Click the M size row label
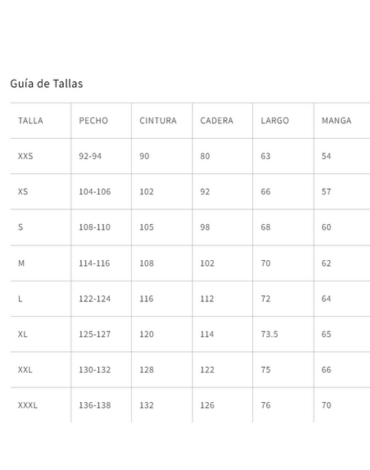Image resolution: width=370 pixels, height=470 pixels. pos(21,263)
